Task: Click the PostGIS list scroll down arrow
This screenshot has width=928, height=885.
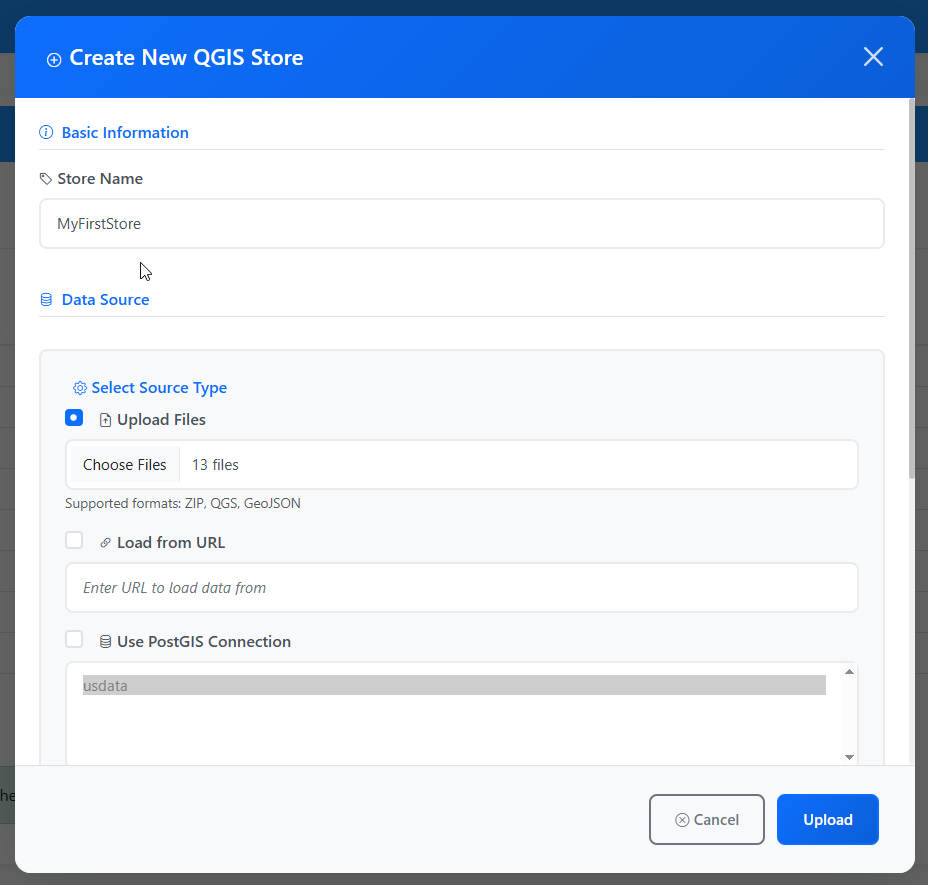Action: coord(849,757)
